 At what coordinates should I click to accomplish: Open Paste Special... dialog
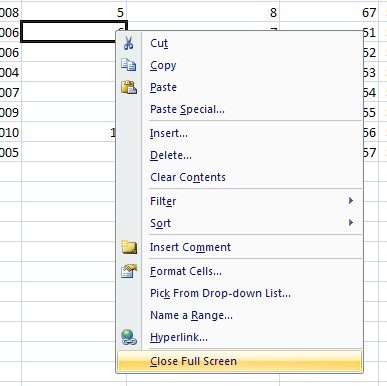click(239, 109)
